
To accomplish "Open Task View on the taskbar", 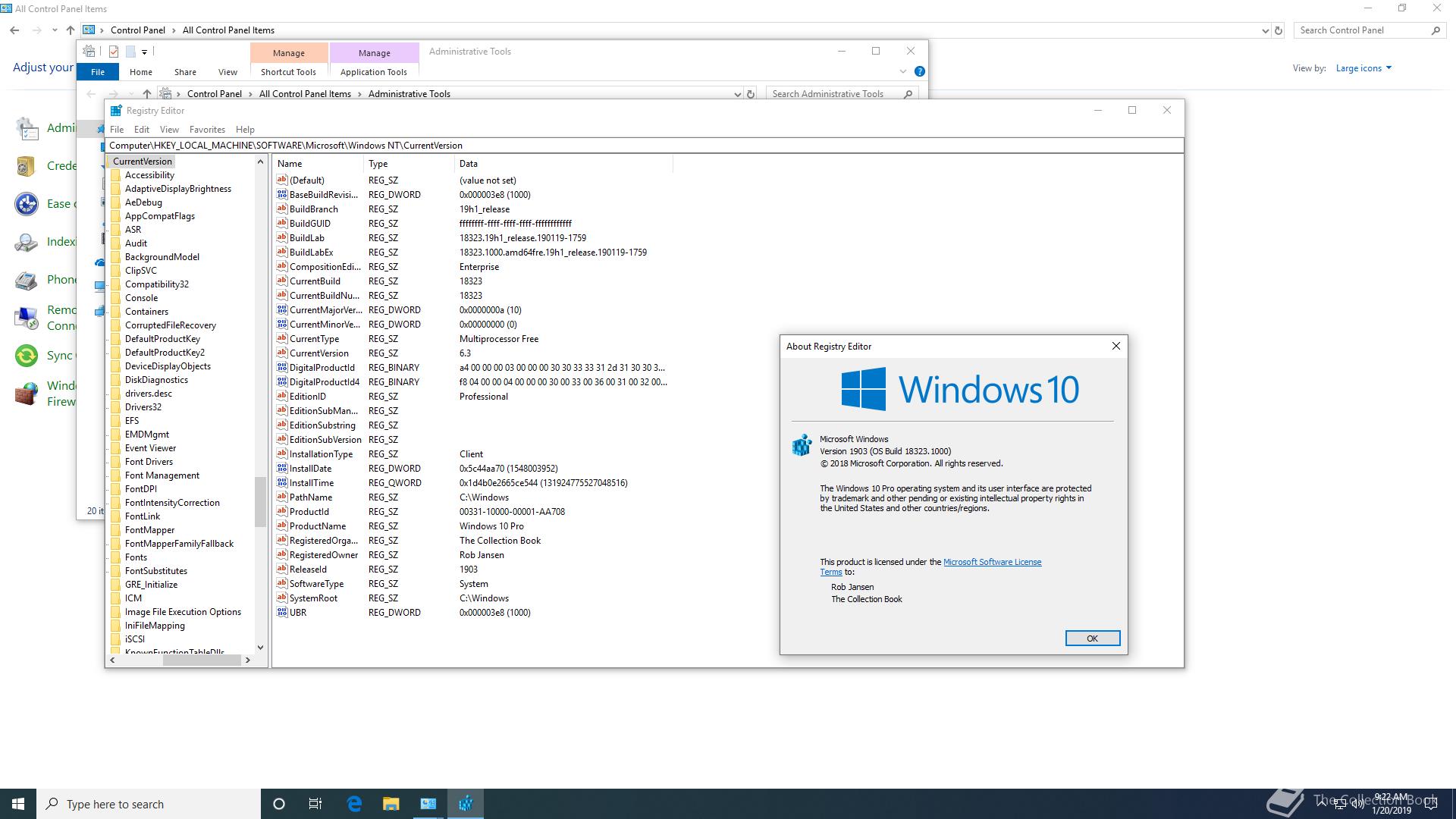I will pos(315,804).
